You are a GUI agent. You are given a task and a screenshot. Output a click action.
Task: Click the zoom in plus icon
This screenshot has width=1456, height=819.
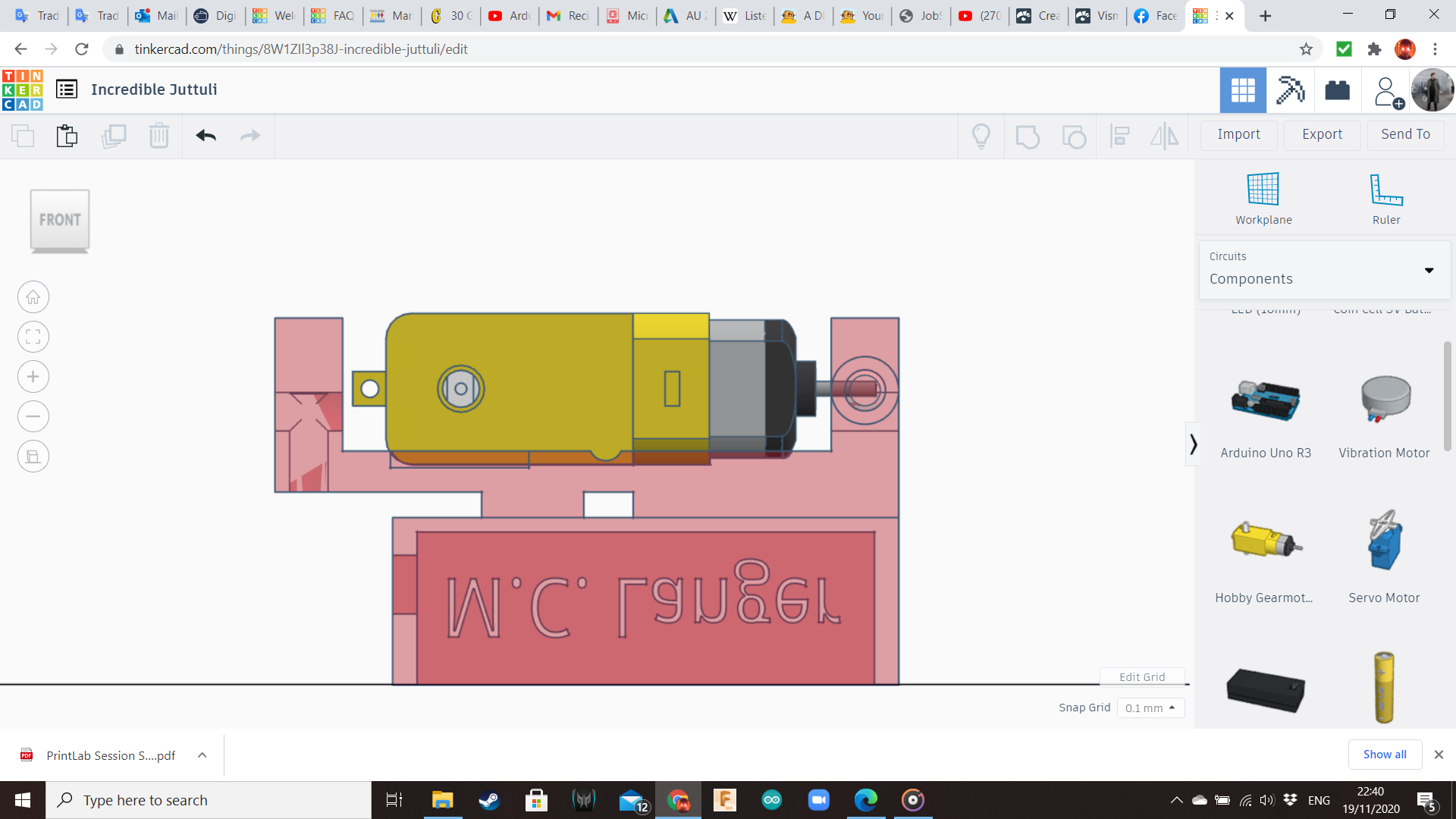pos(33,377)
